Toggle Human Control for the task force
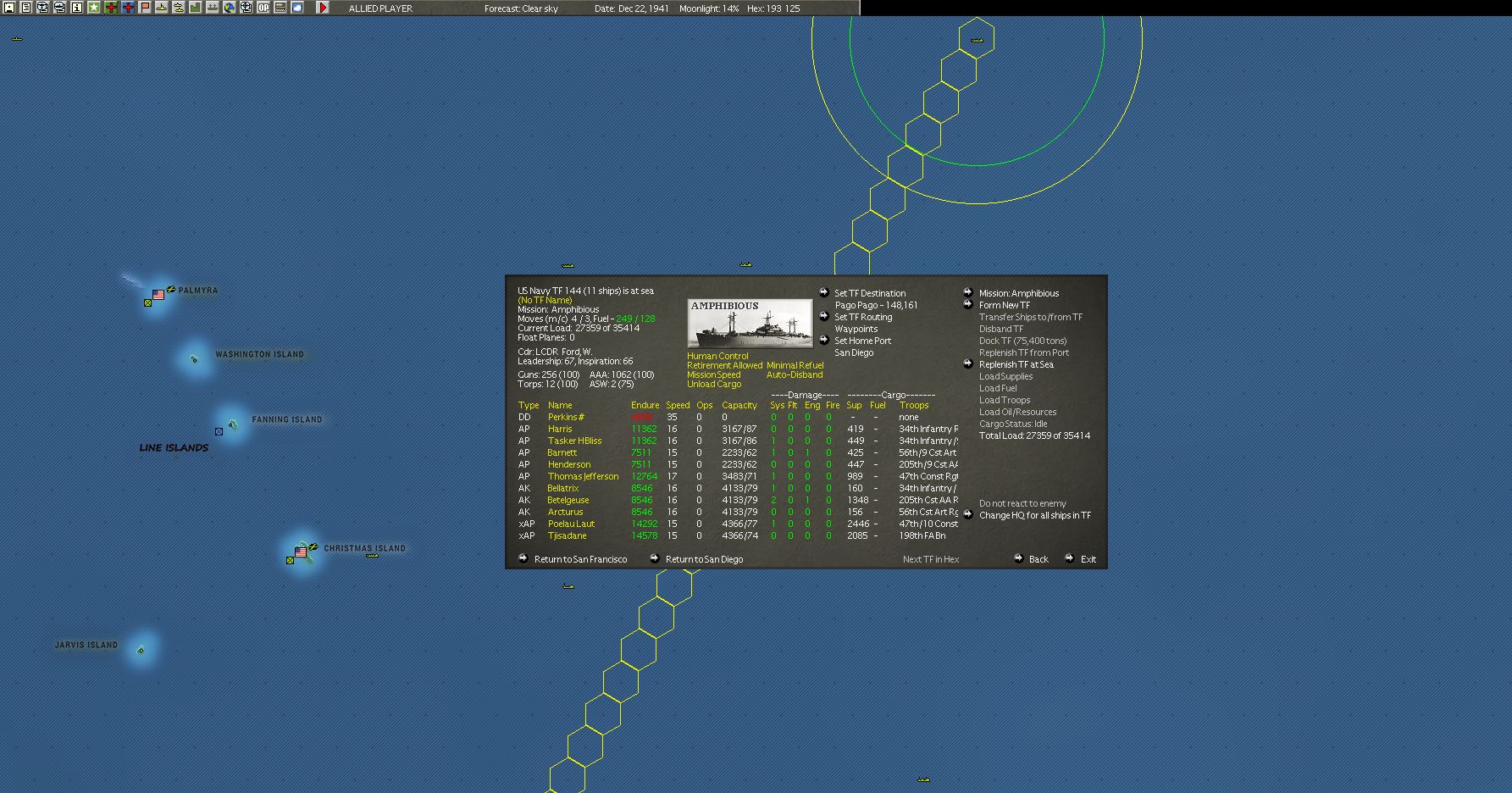The width and height of the screenshot is (1512, 793). (717, 356)
